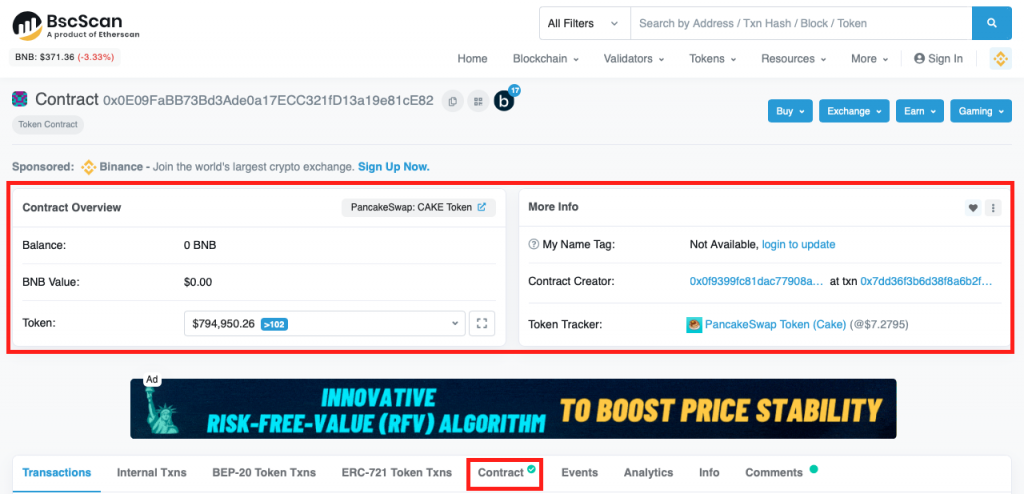This screenshot has width=1024, height=494.
Task: Copy contract address to clipboard
Action: pyautogui.click(x=453, y=101)
